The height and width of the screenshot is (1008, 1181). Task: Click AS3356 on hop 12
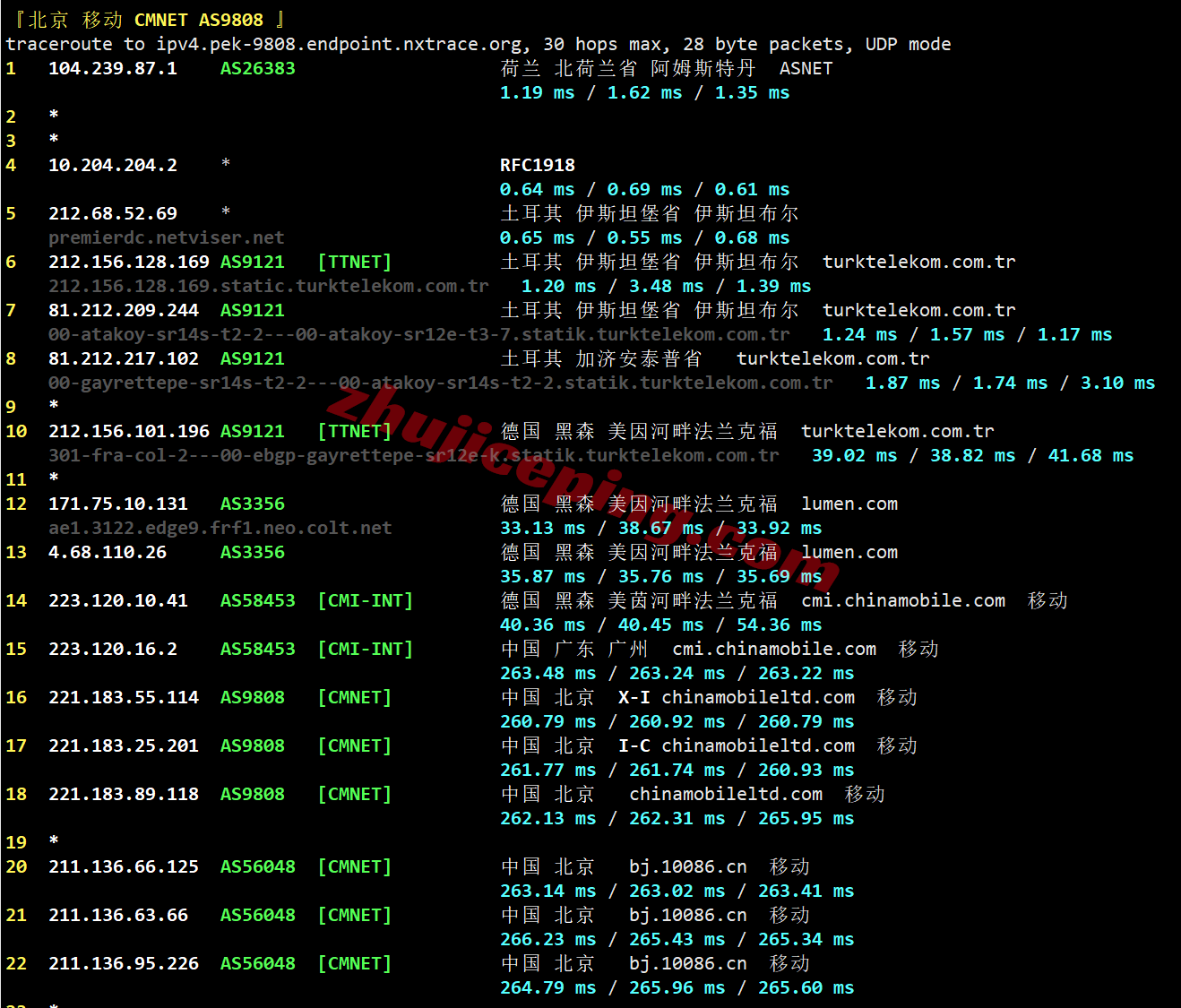253,504
